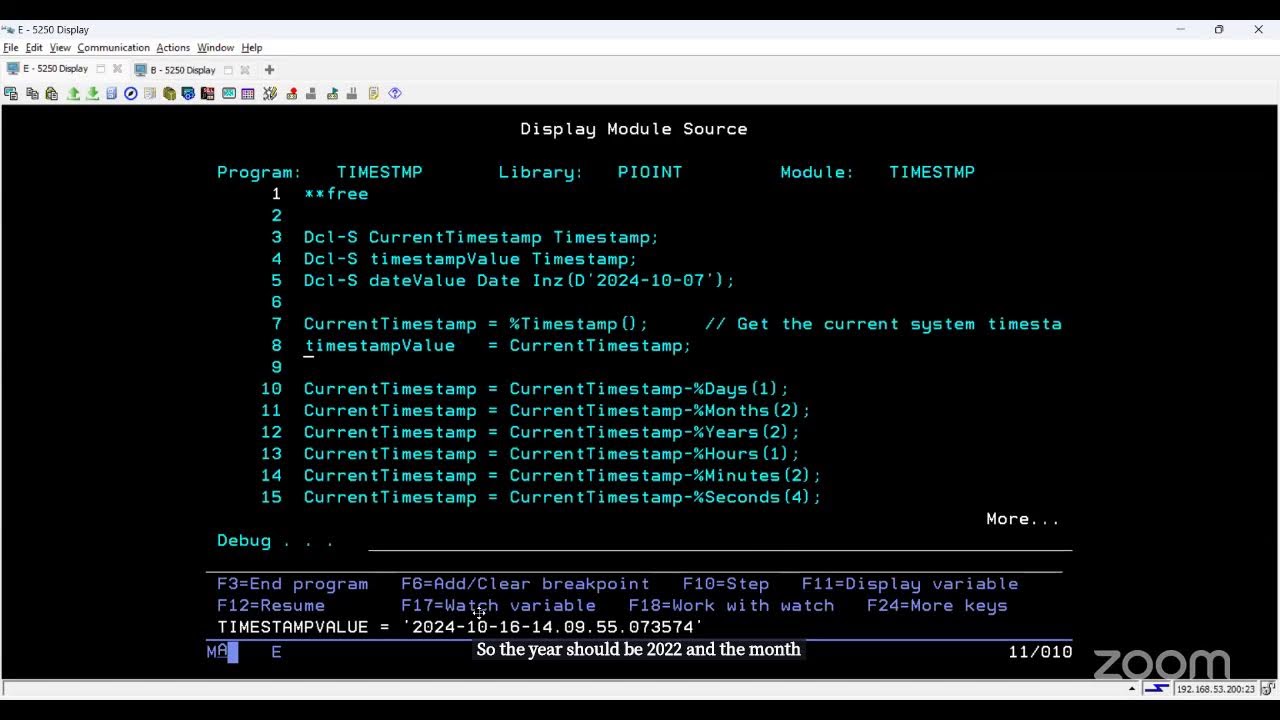Click the 11/010 cursor position indicator

coord(1040,652)
